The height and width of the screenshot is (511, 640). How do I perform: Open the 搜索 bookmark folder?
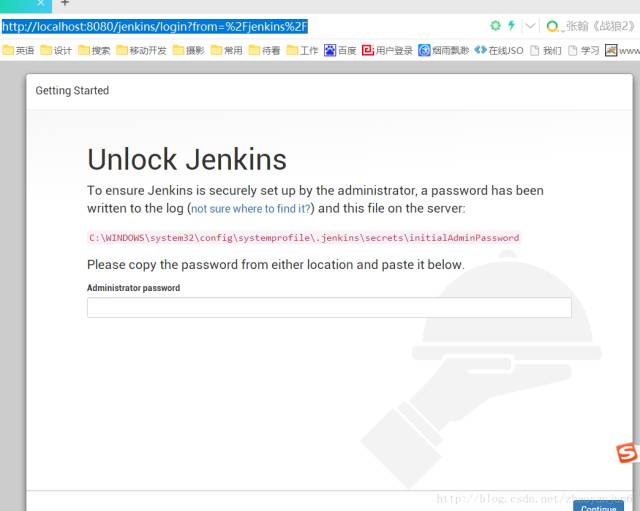(x=94, y=50)
